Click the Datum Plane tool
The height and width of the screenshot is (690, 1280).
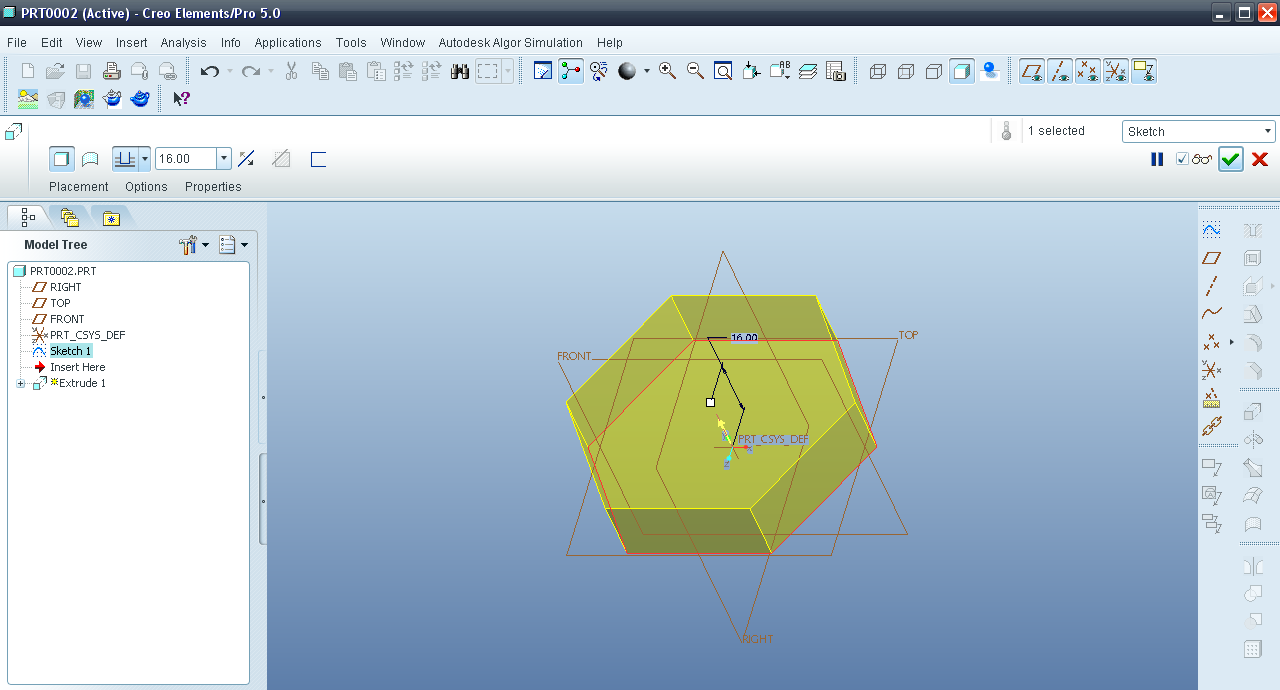coord(1211,258)
